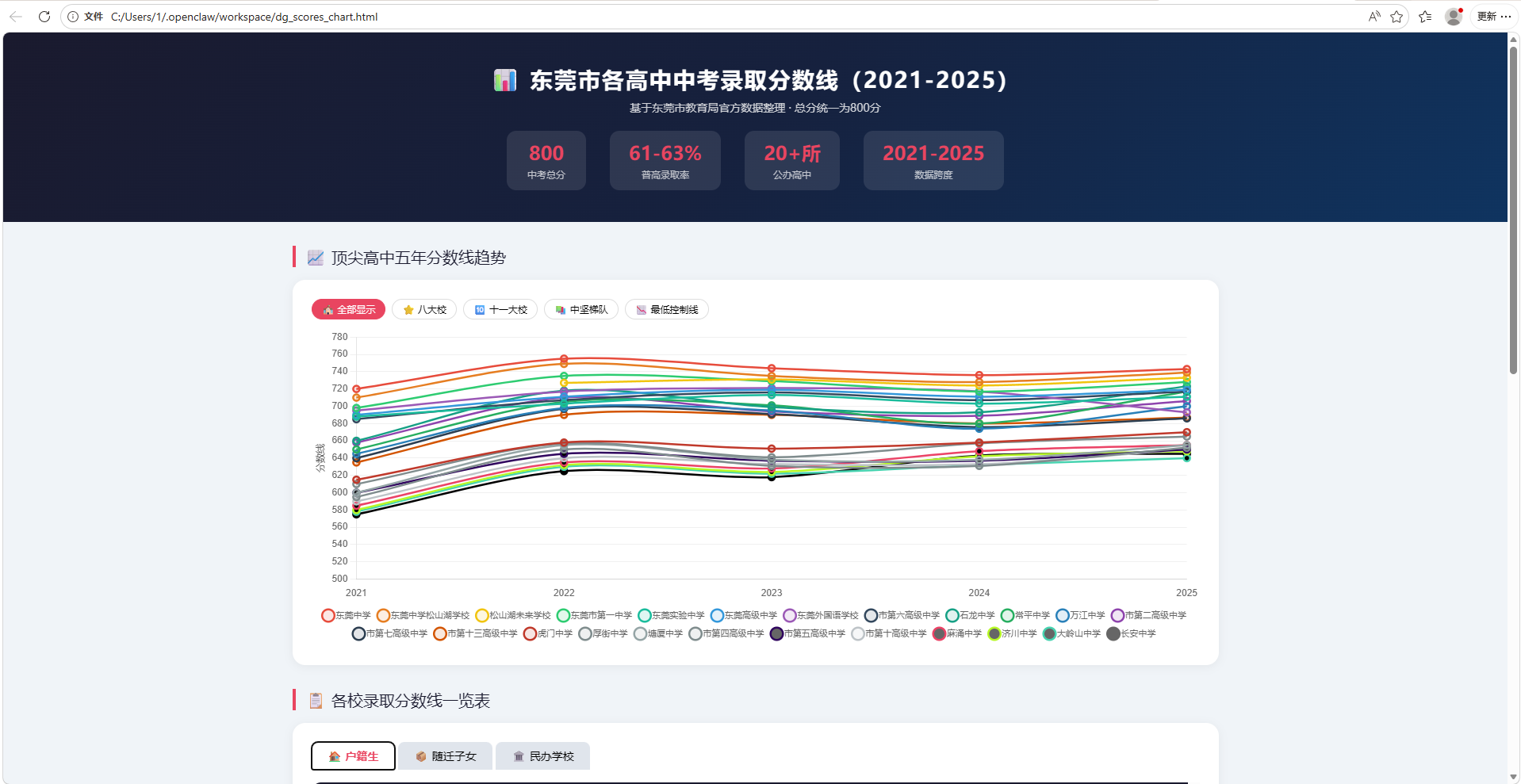Toggle 市第十三高级中学 legend series
Image resolution: width=1521 pixels, height=784 pixels.
tap(476, 634)
